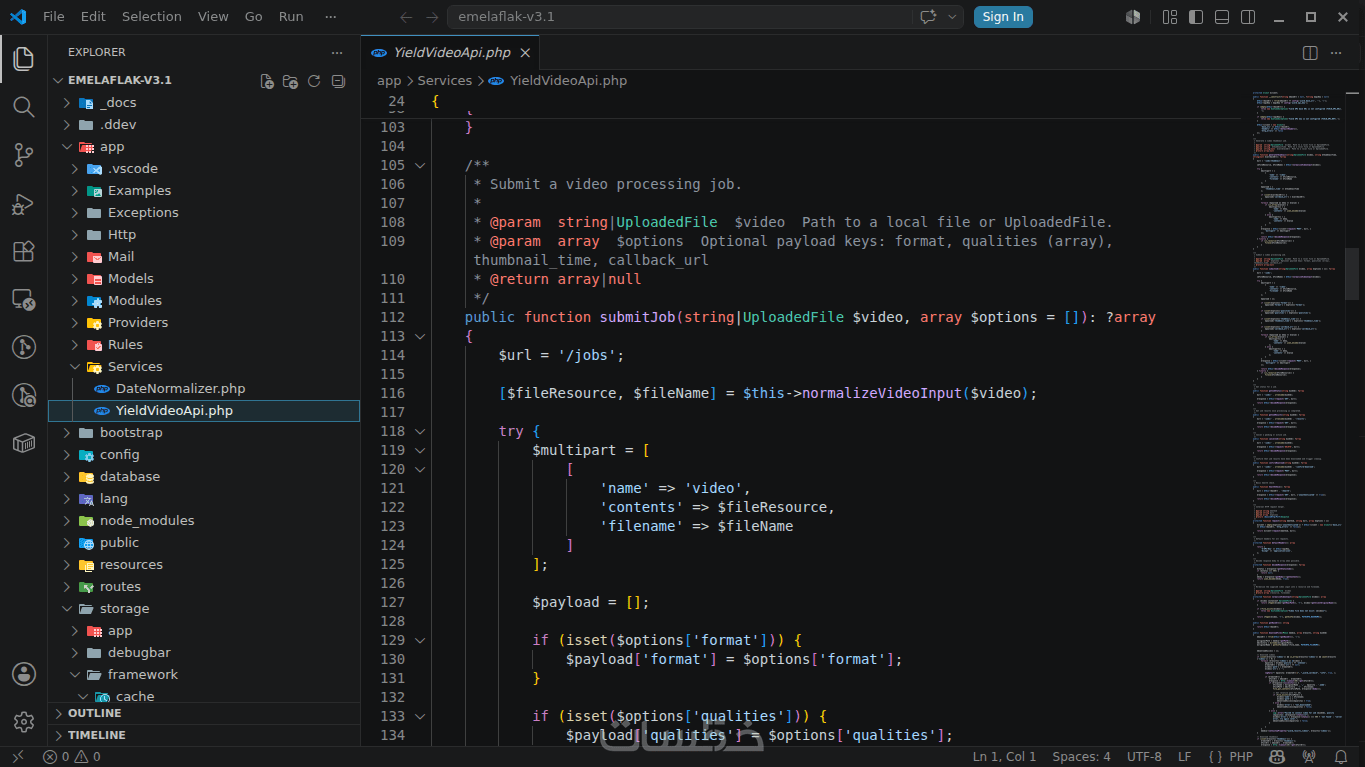
Task: Click the hexagon icon beside the layout controls
Action: pyautogui.click(x=1133, y=17)
